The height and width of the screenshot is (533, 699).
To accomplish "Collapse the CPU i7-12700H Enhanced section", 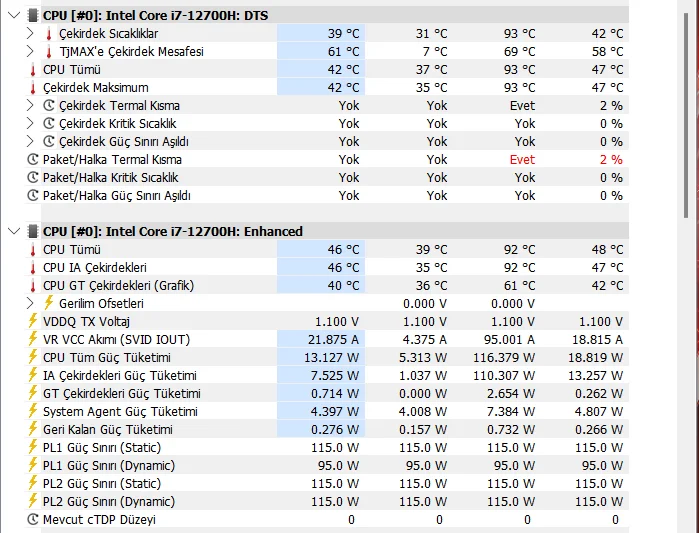I will [x=13, y=231].
